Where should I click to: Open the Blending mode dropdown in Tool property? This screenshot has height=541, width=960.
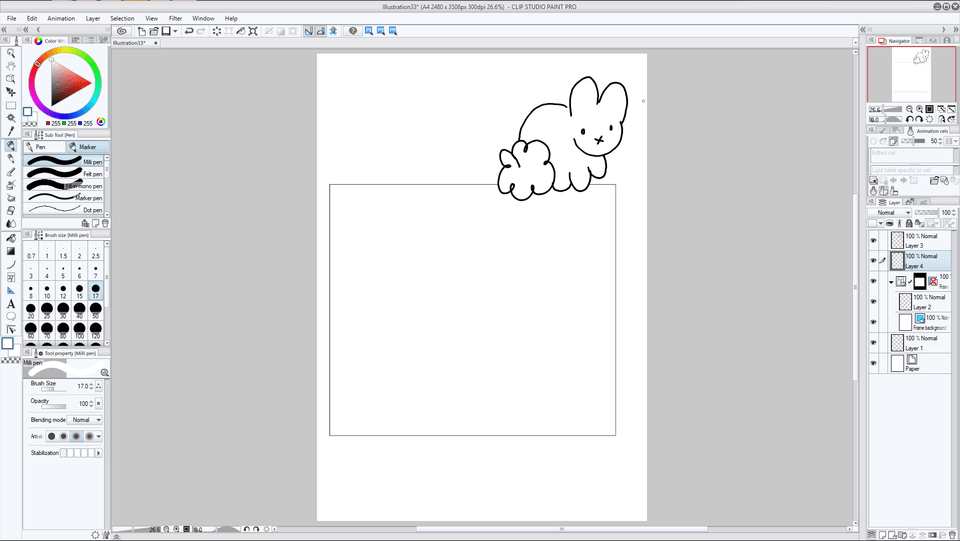coord(85,420)
